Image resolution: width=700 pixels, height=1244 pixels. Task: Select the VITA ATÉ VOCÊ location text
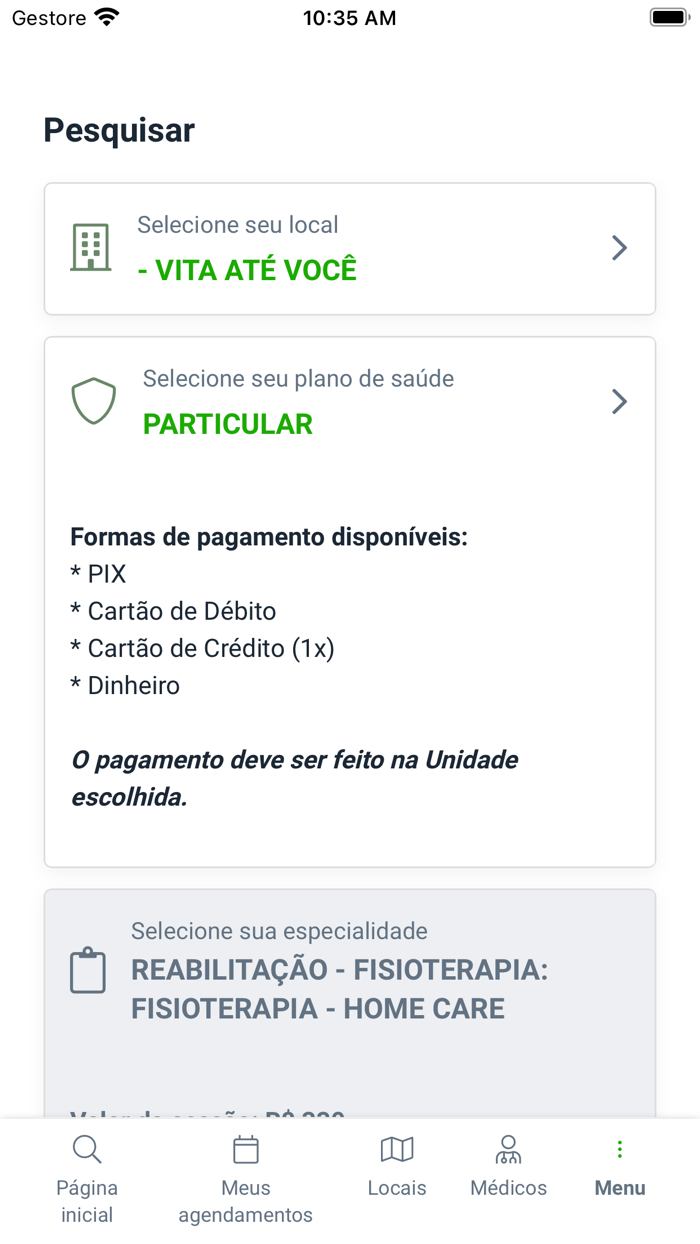tap(249, 269)
